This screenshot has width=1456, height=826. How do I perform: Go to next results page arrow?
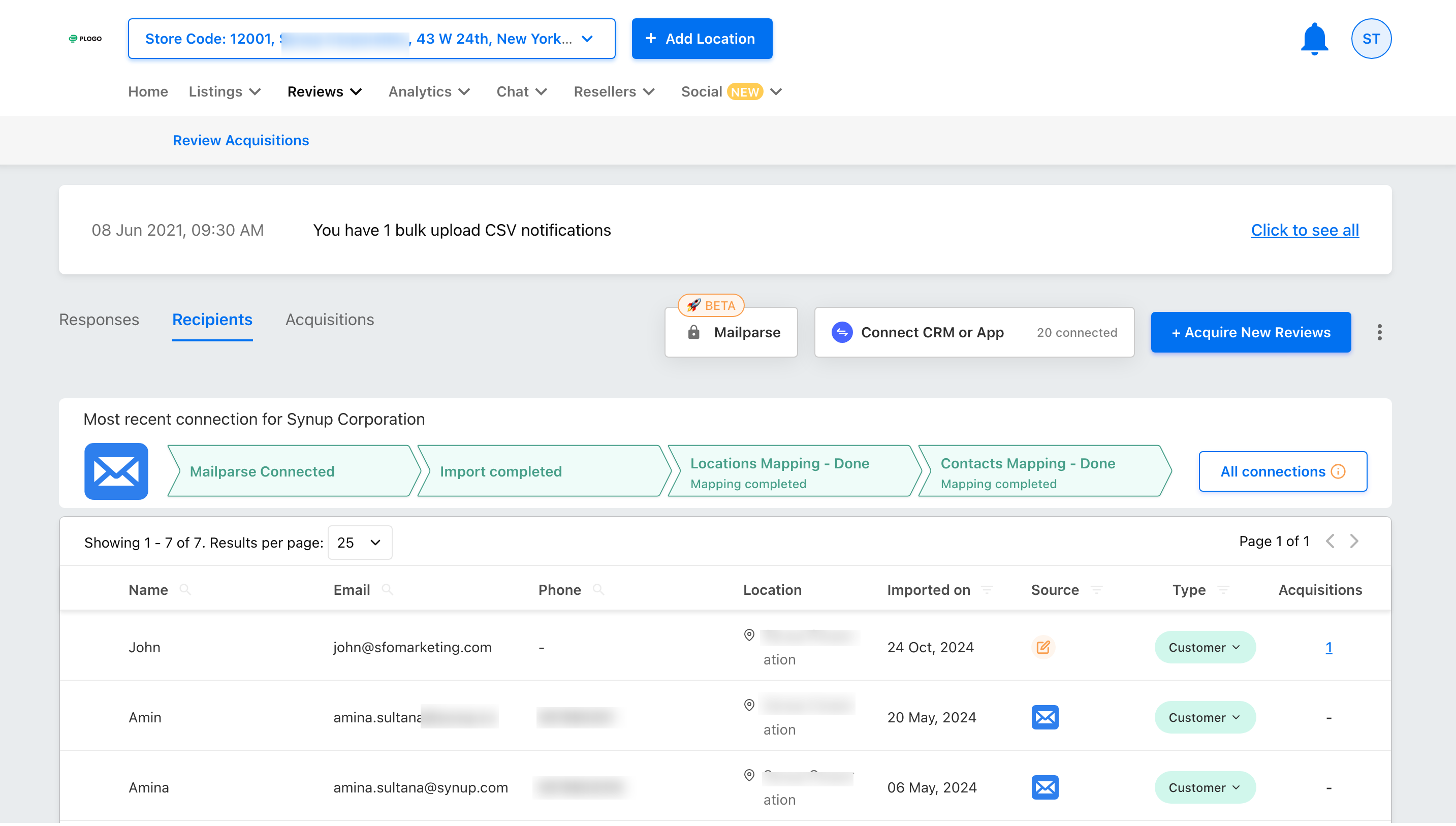1354,541
